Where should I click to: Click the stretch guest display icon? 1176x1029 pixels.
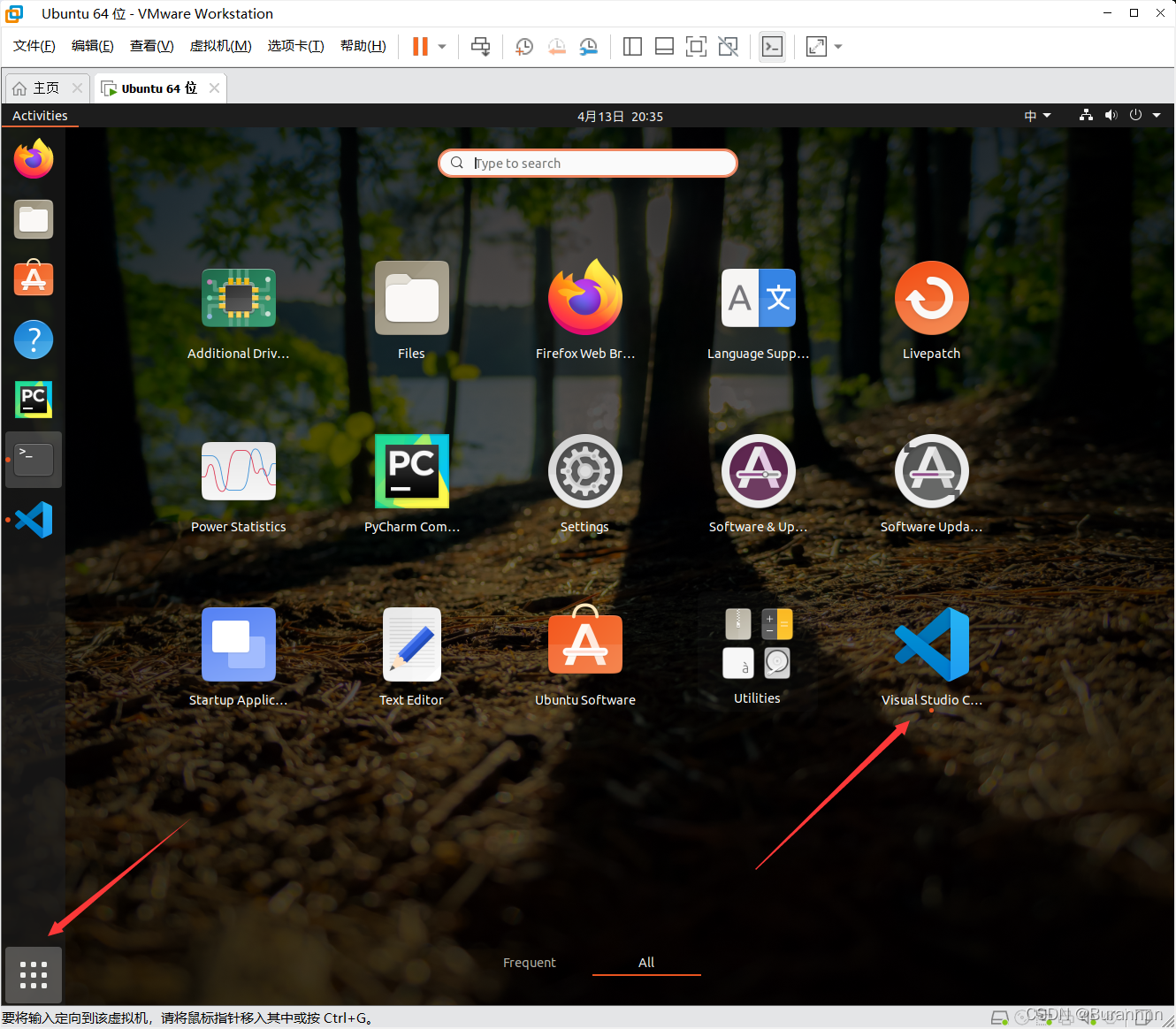(817, 46)
